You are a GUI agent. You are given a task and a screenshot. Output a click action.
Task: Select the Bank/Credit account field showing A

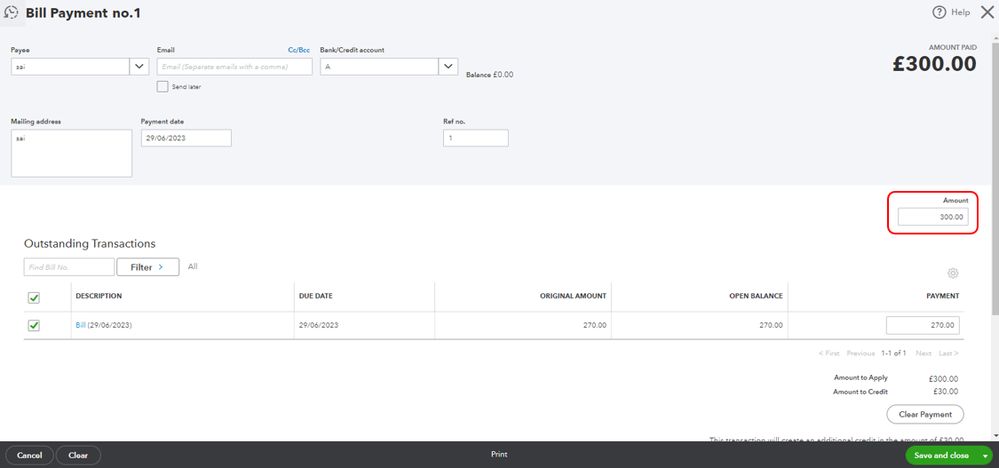click(379, 66)
